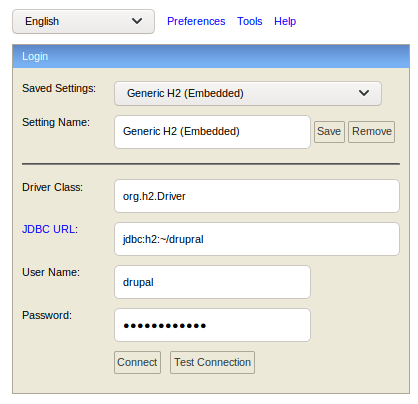Click the Save button
The width and height of the screenshot is (418, 404).
329,132
